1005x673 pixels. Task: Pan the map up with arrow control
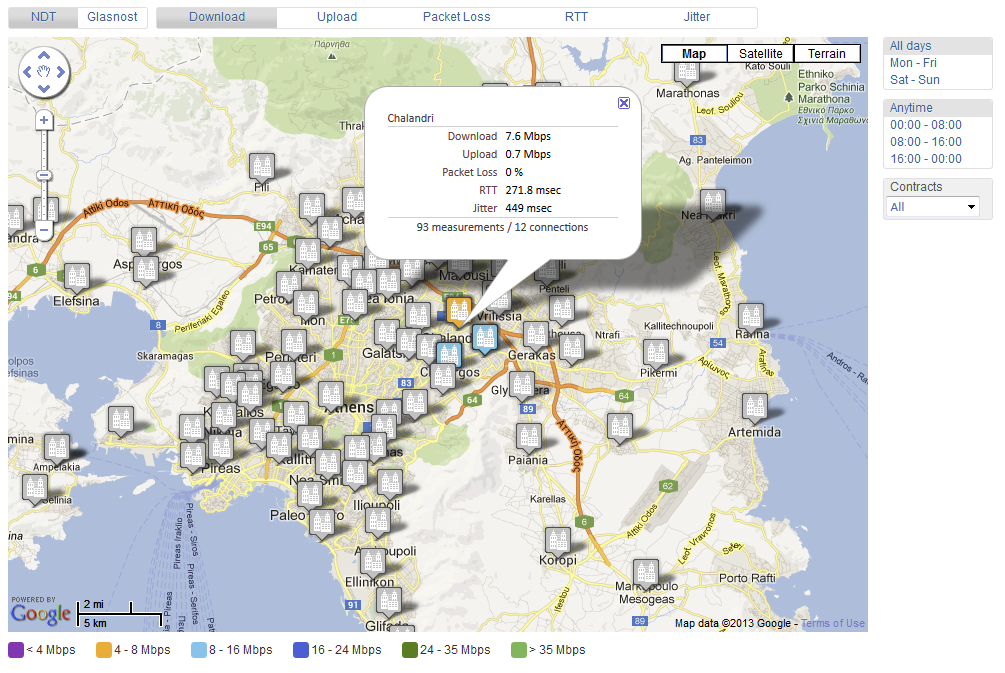point(44,57)
